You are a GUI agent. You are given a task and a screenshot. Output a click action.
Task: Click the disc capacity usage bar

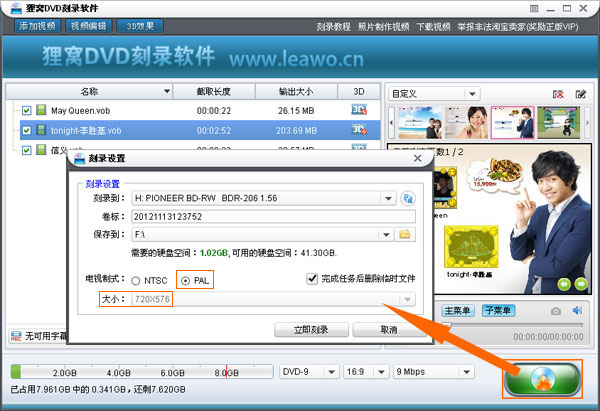142,372
